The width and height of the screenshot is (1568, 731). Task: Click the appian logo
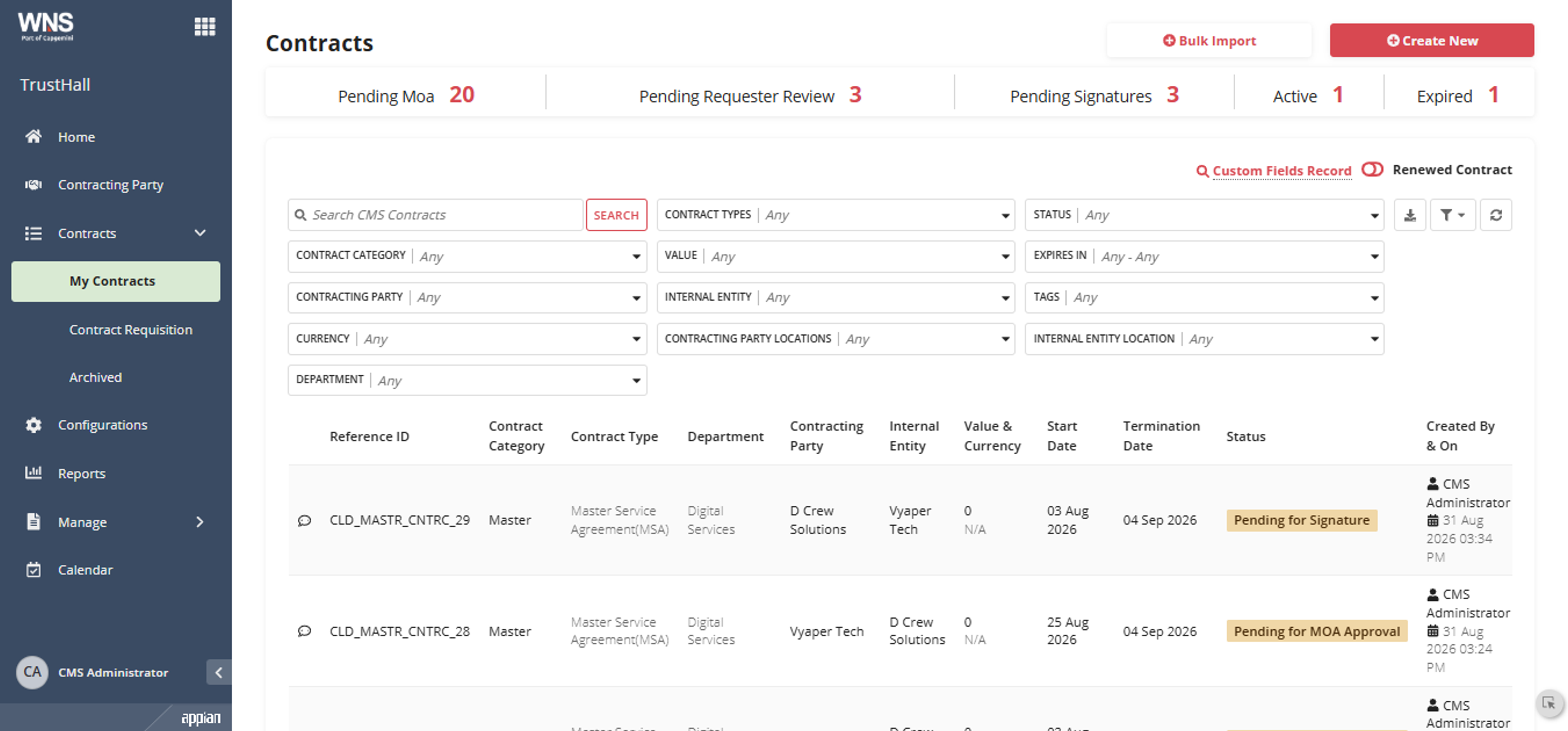[x=201, y=718]
